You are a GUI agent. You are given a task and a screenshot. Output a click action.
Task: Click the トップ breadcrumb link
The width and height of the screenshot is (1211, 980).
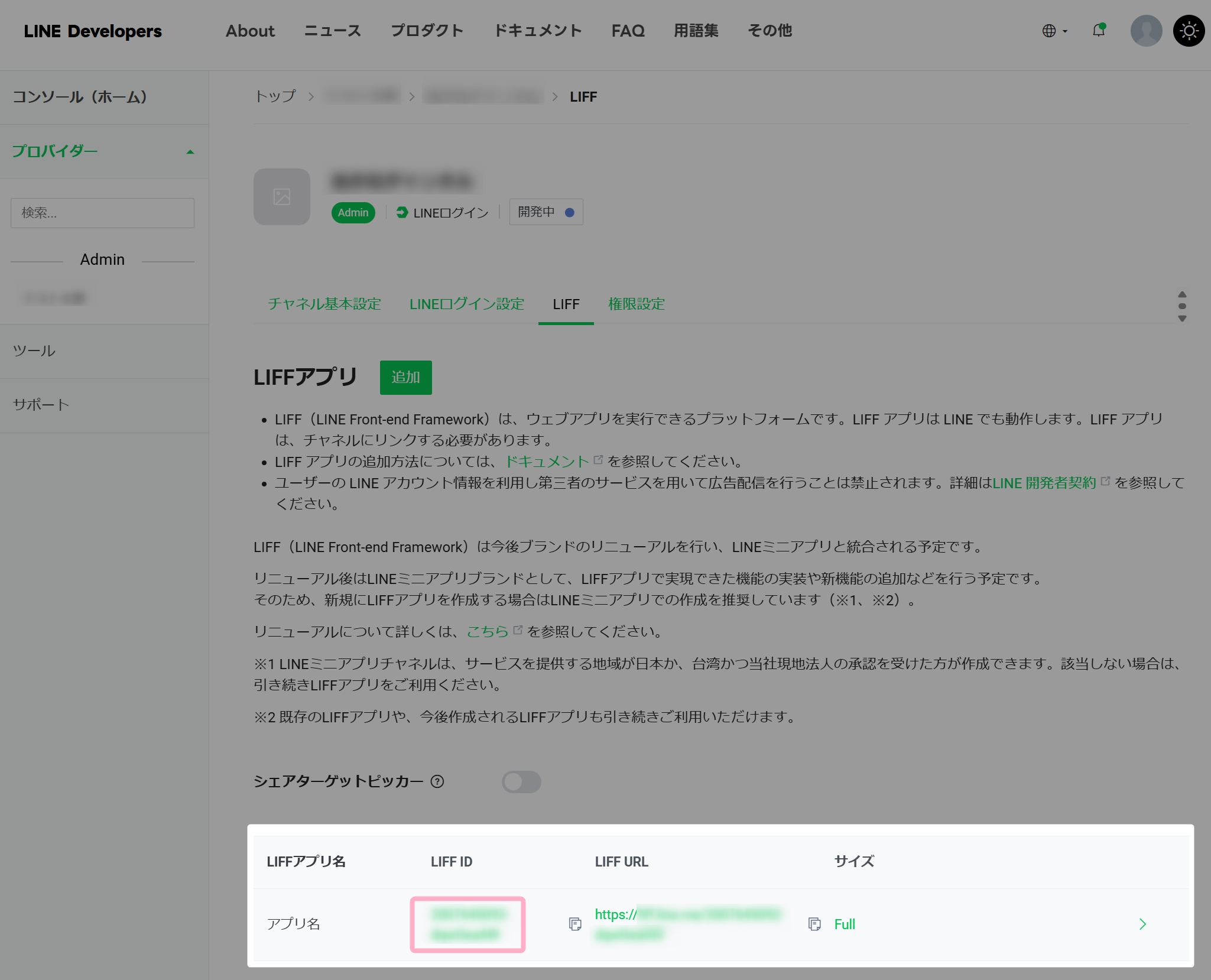[275, 96]
